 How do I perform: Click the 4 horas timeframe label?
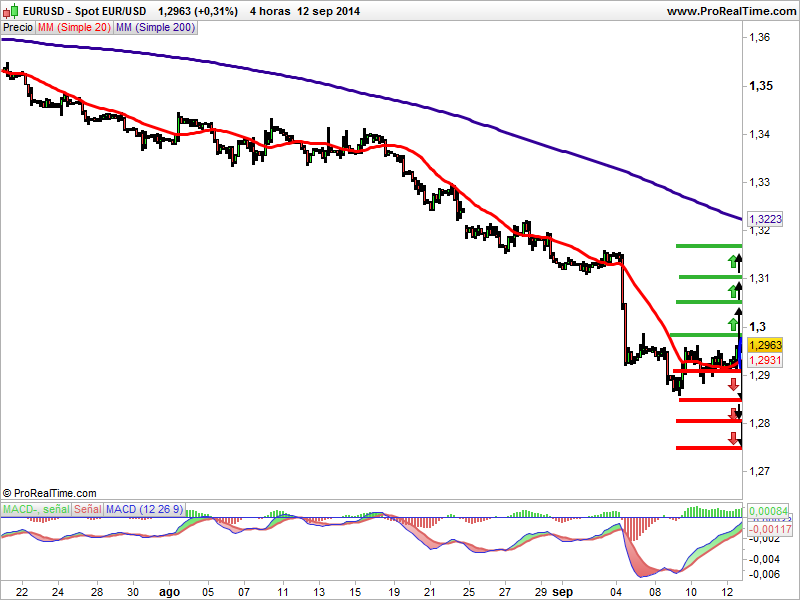pos(270,11)
